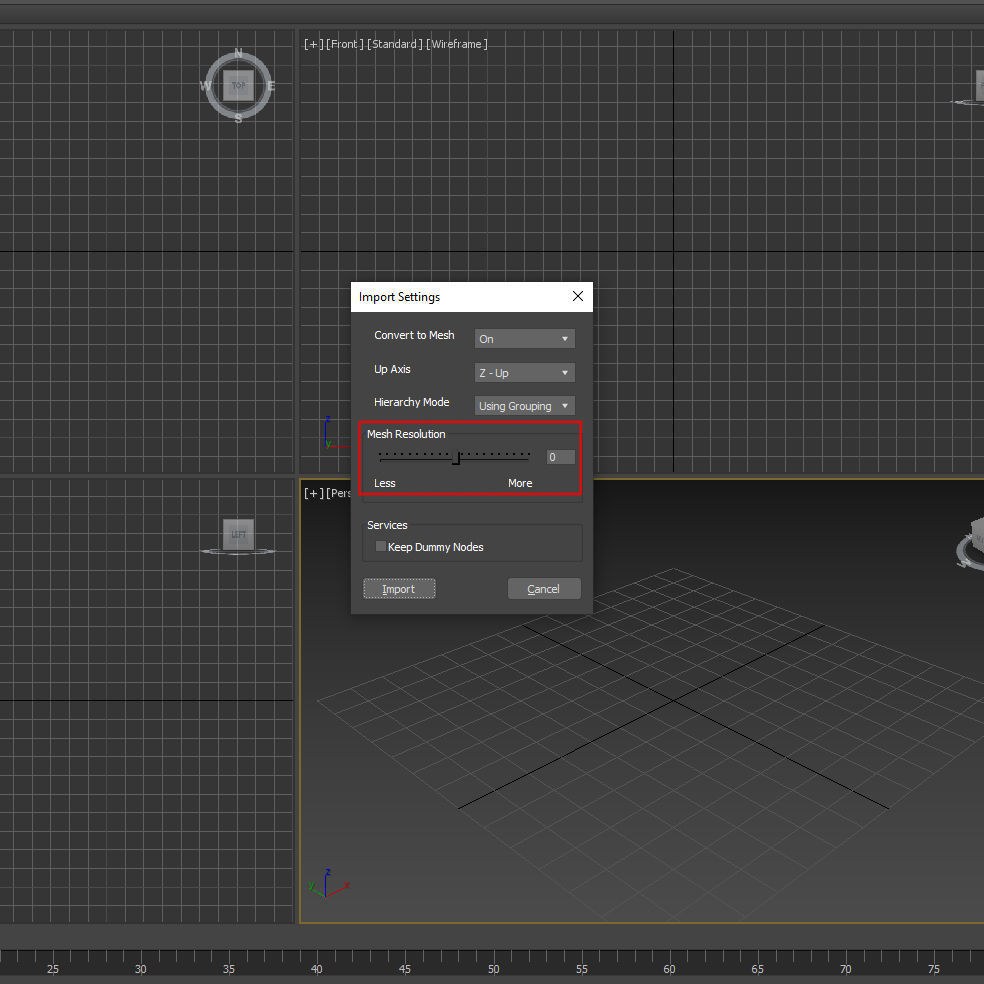Click the 'Less' label under Mesh Resolution
Image resolution: width=984 pixels, height=984 pixels.
pos(385,483)
